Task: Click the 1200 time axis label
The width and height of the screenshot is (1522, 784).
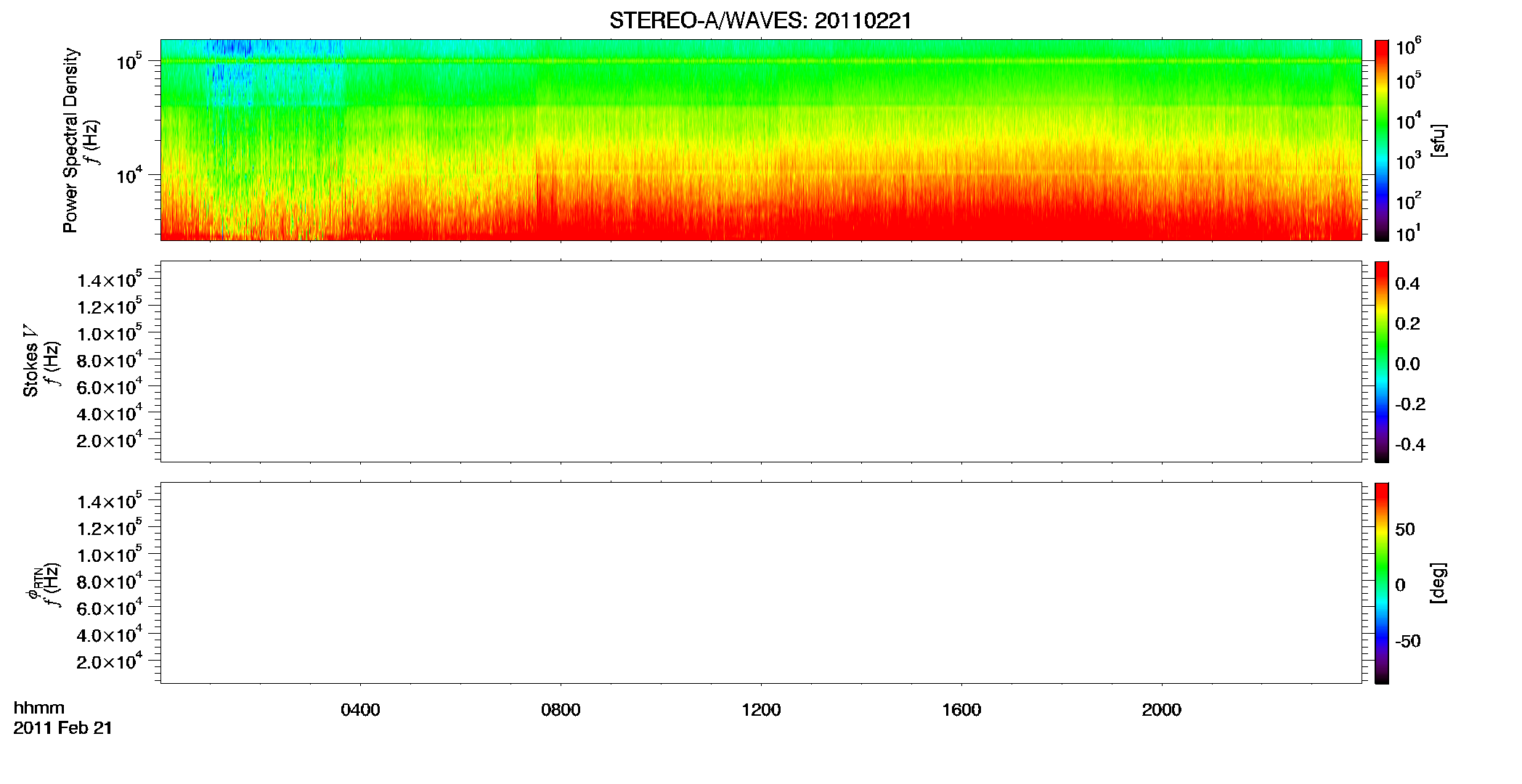Action: 761,710
